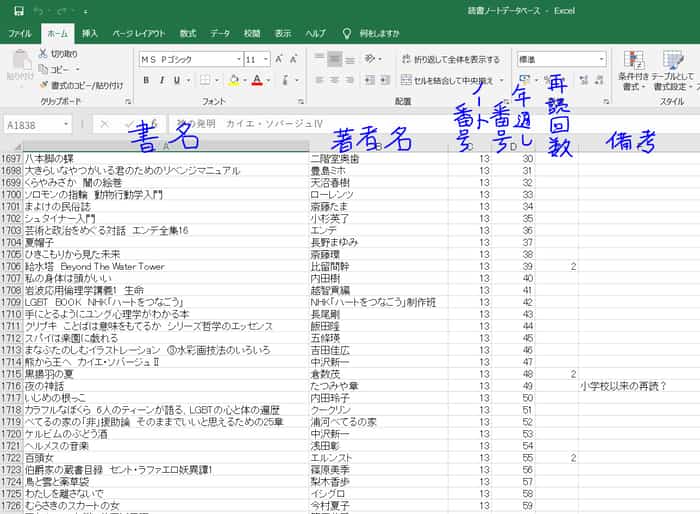Toggle Italic formatting

[x=162, y=80]
